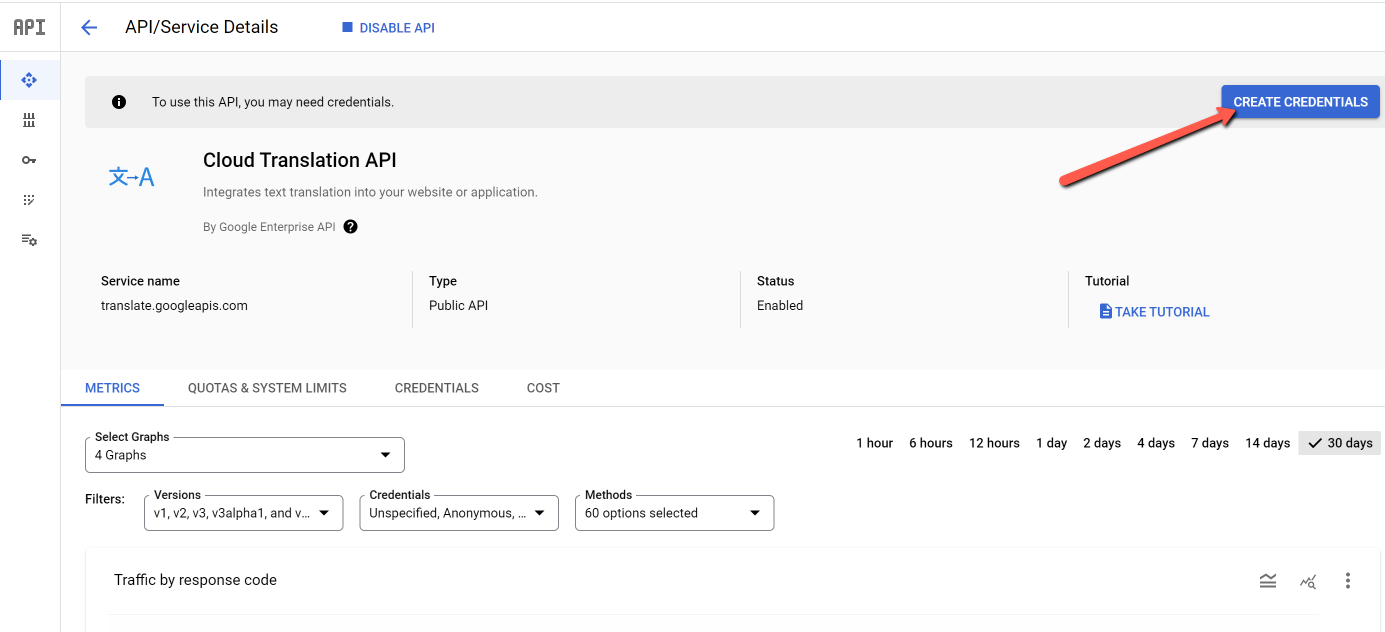Open metrics explorer icon on Traffic chart
1385x632 pixels.
tap(1308, 581)
